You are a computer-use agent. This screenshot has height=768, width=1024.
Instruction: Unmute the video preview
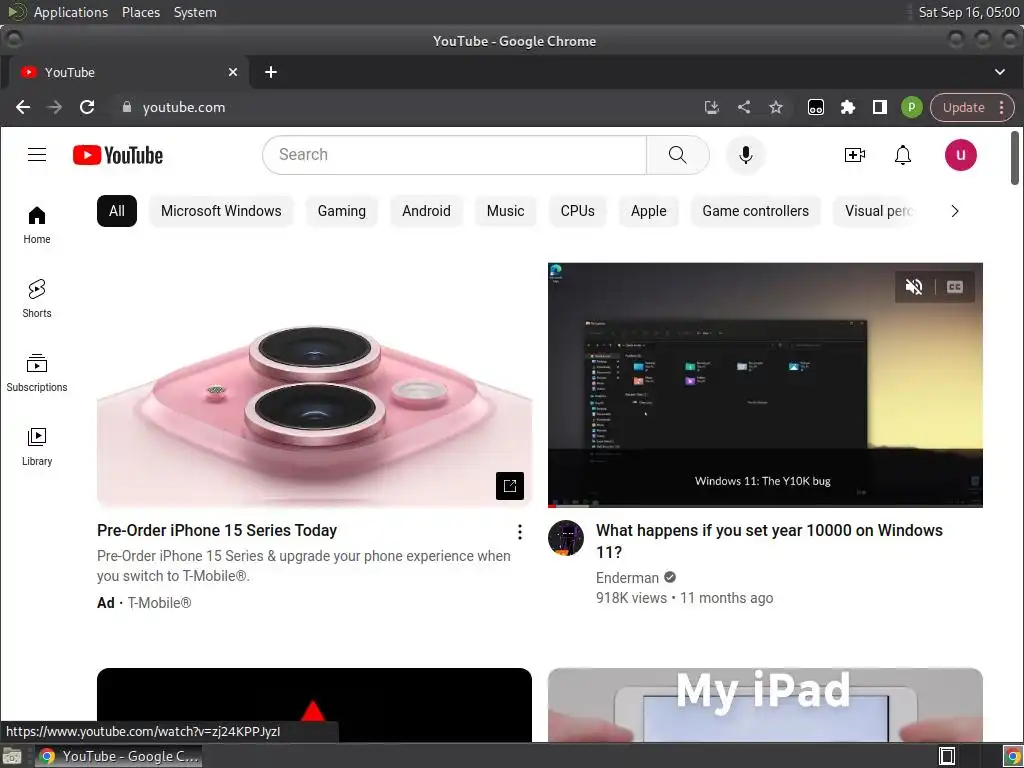pyautogui.click(x=914, y=287)
